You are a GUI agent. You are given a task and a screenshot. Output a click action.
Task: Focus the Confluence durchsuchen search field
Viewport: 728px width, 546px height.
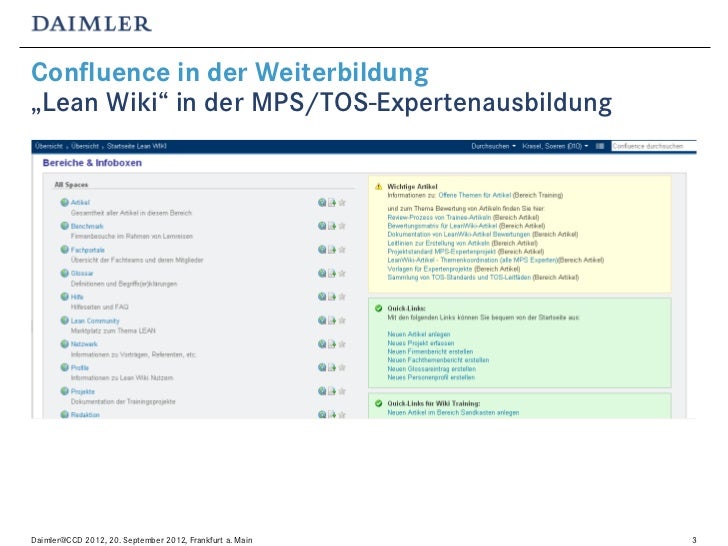point(654,146)
